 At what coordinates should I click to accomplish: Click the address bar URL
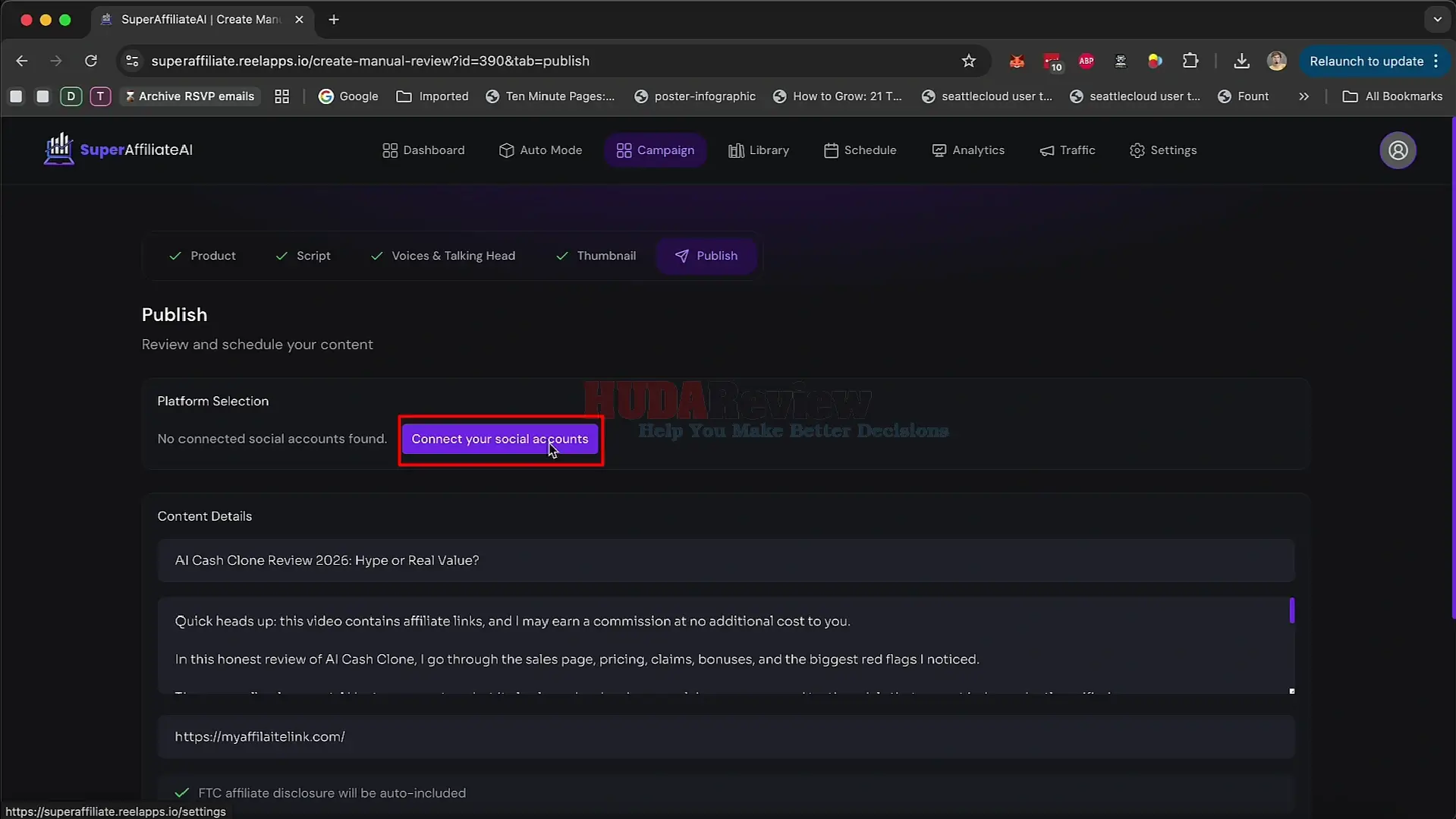click(x=370, y=61)
